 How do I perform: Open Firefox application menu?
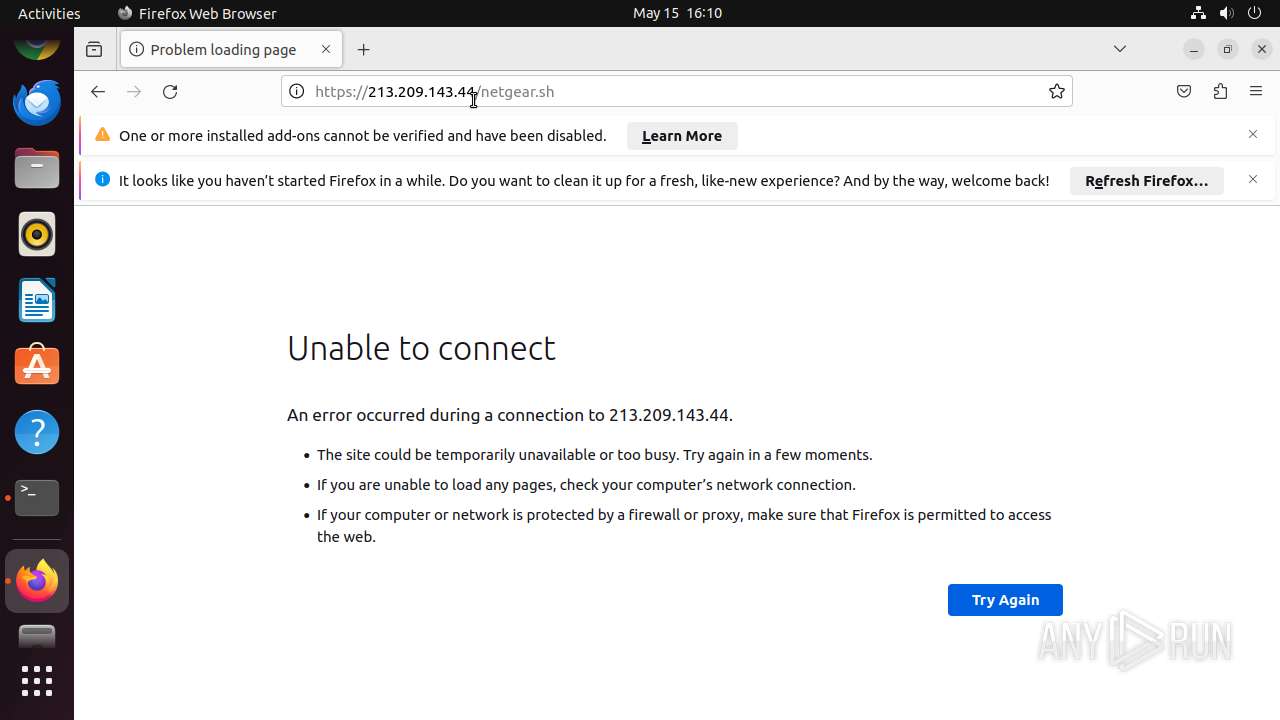pos(1256,92)
